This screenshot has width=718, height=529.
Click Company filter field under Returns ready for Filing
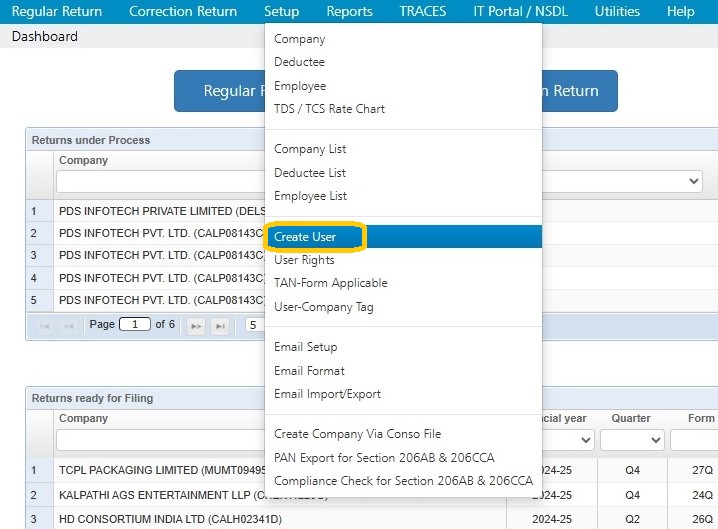point(161,440)
